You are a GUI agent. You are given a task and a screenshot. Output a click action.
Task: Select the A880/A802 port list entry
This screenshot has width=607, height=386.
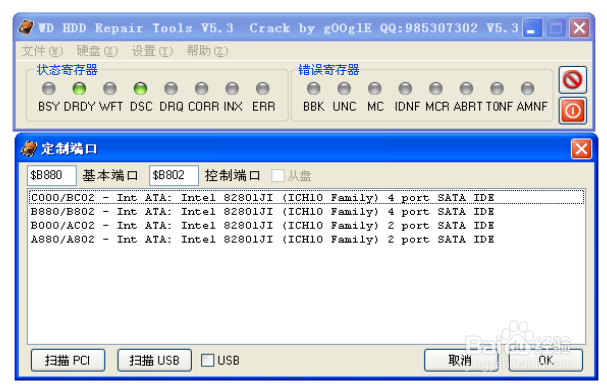tap(306, 239)
